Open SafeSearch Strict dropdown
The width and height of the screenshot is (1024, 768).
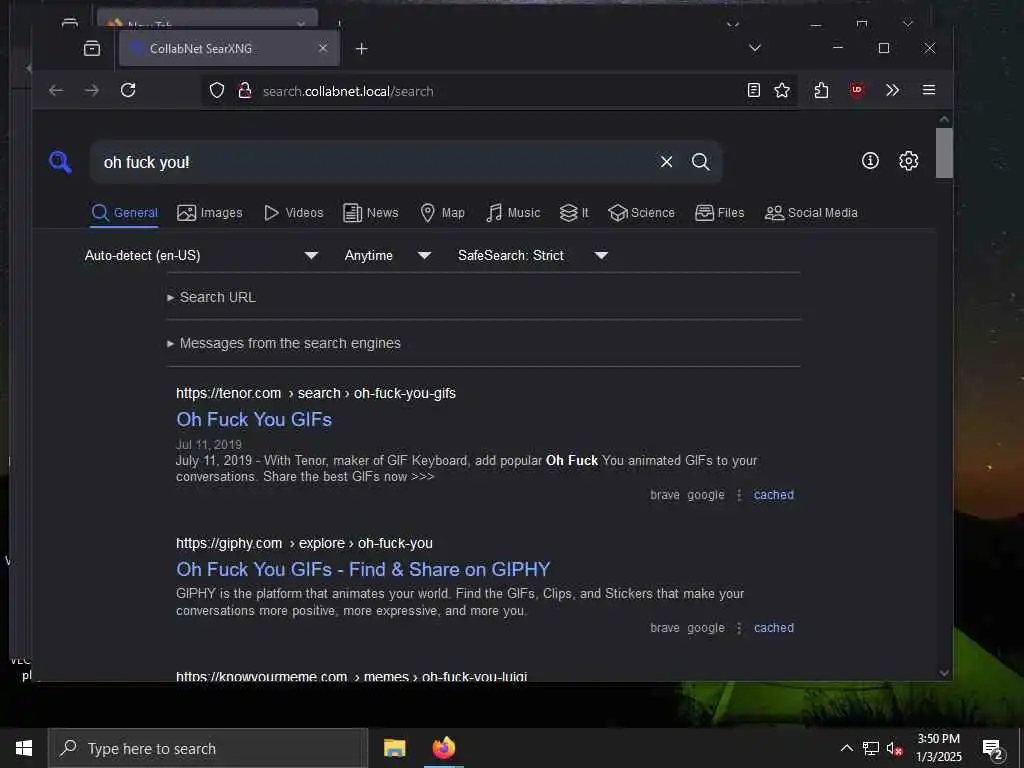[x=533, y=255]
